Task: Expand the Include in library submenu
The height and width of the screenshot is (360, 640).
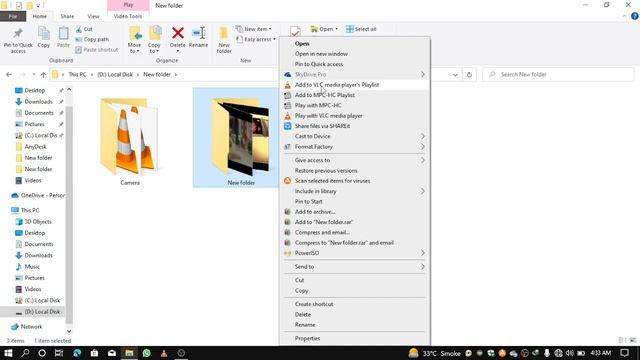Action: point(355,191)
